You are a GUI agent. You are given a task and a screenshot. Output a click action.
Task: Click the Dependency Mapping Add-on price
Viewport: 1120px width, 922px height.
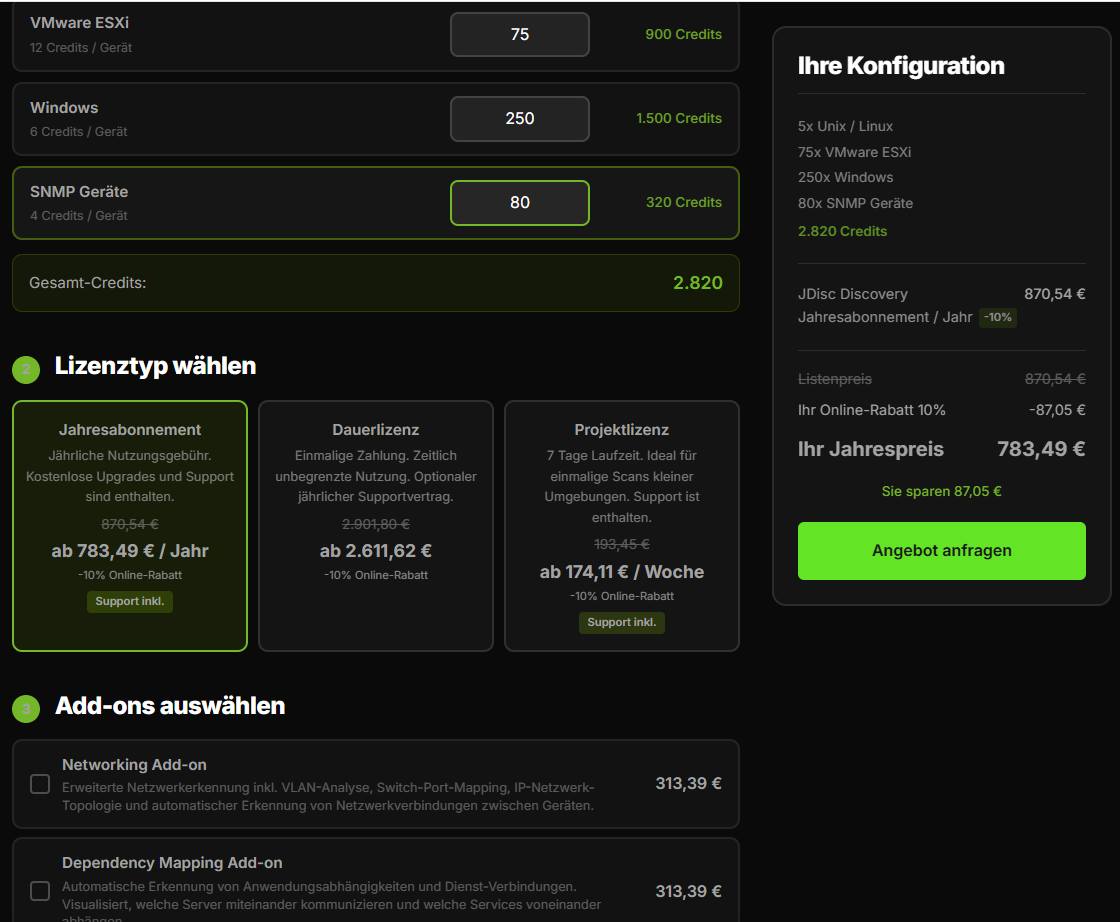point(688,891)
